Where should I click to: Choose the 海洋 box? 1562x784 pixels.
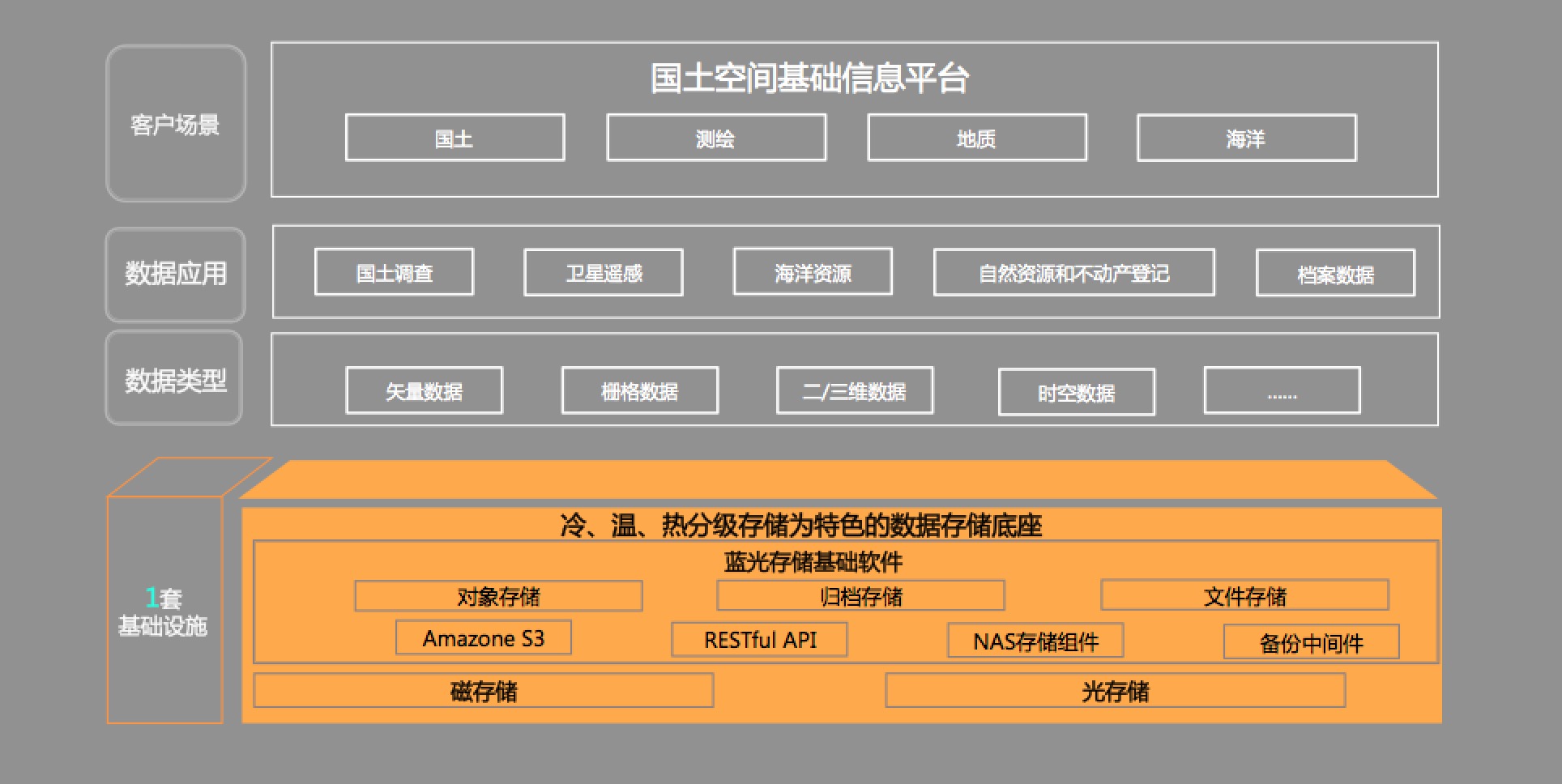pyautogui.click(x=1246, y=138)
